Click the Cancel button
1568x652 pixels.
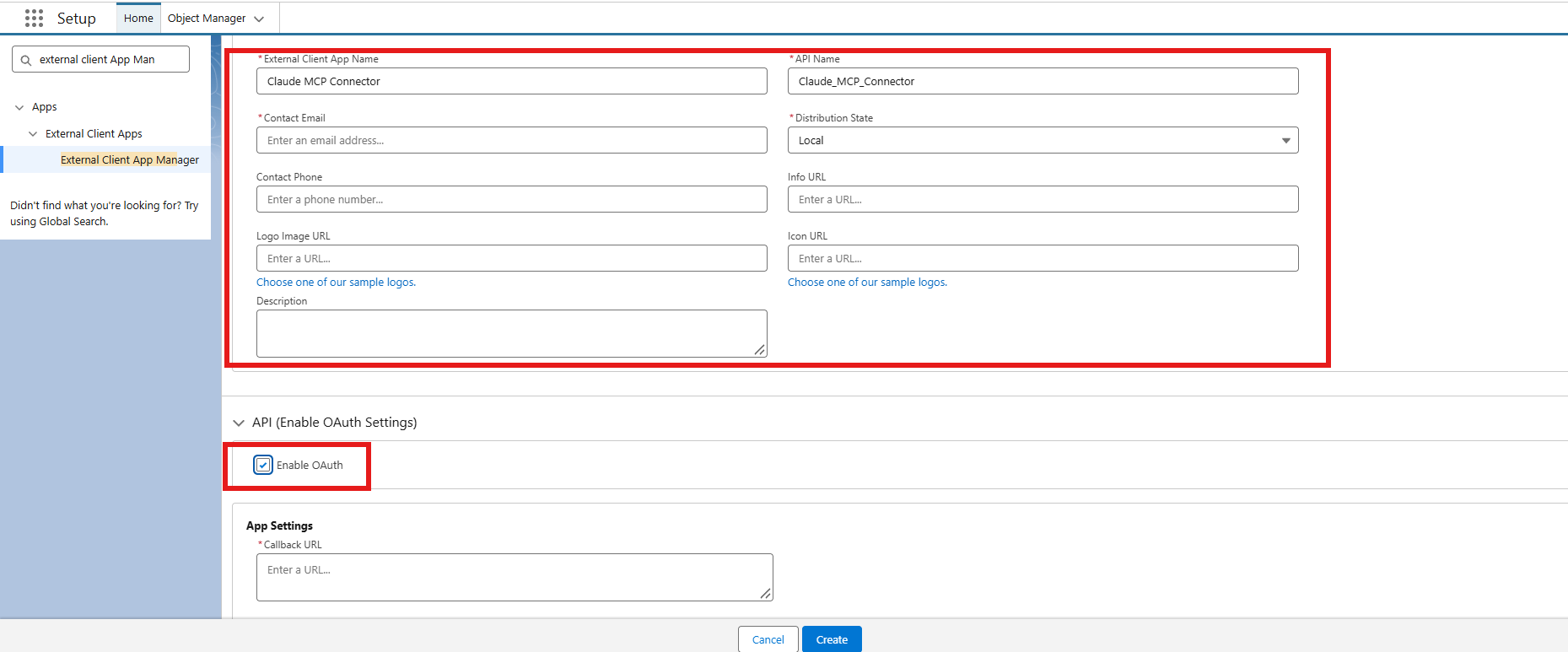pos(768,639)
